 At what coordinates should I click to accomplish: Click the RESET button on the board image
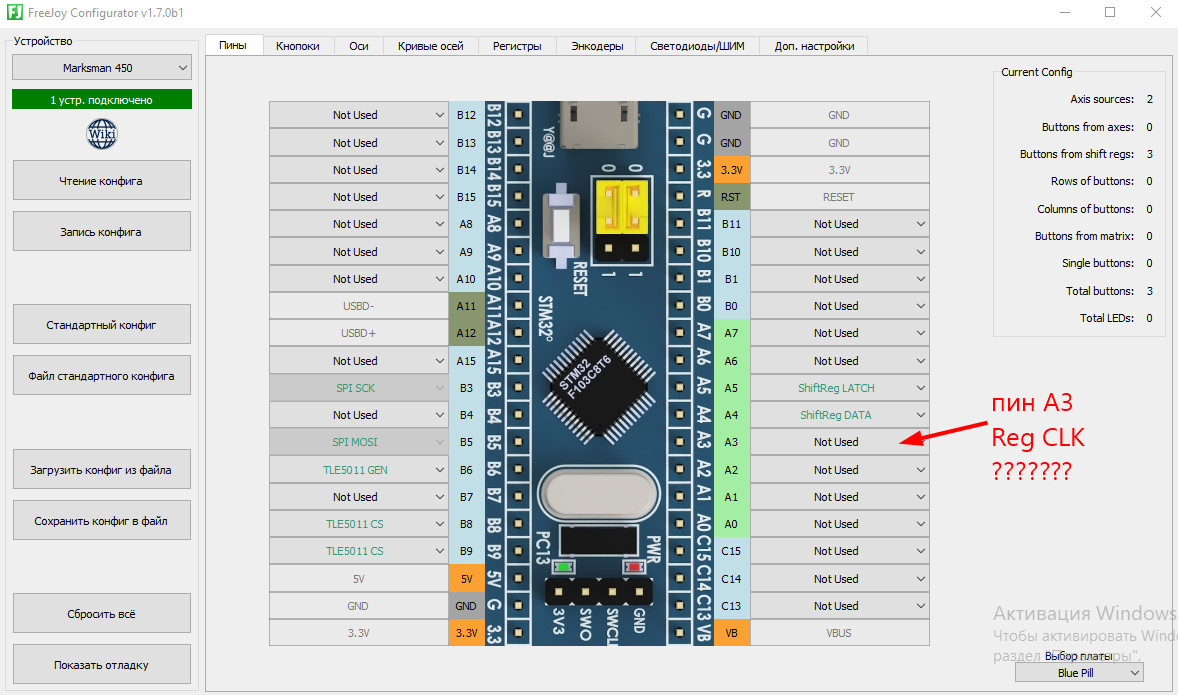[561, 225]
